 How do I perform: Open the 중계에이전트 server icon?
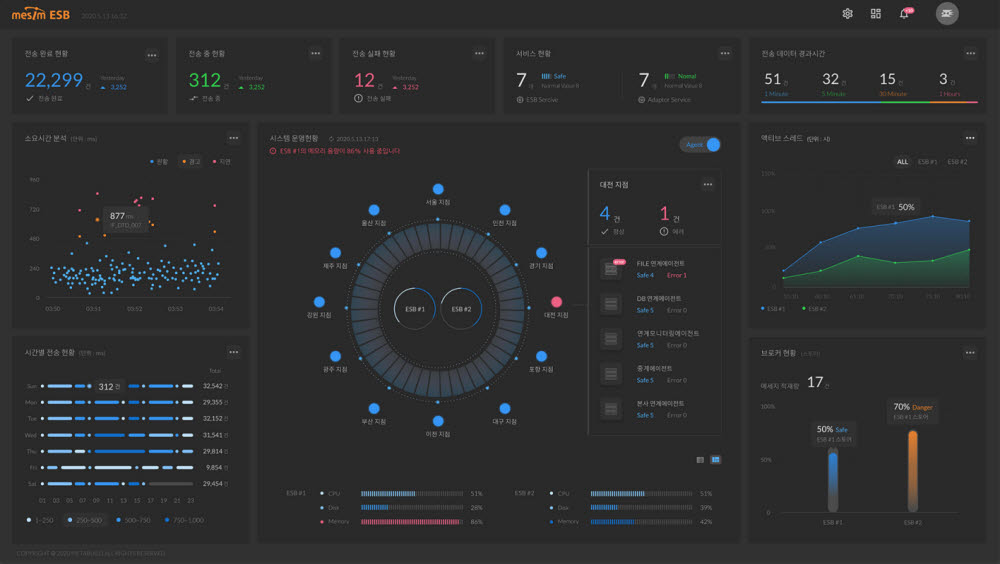(x=611, y=374)
